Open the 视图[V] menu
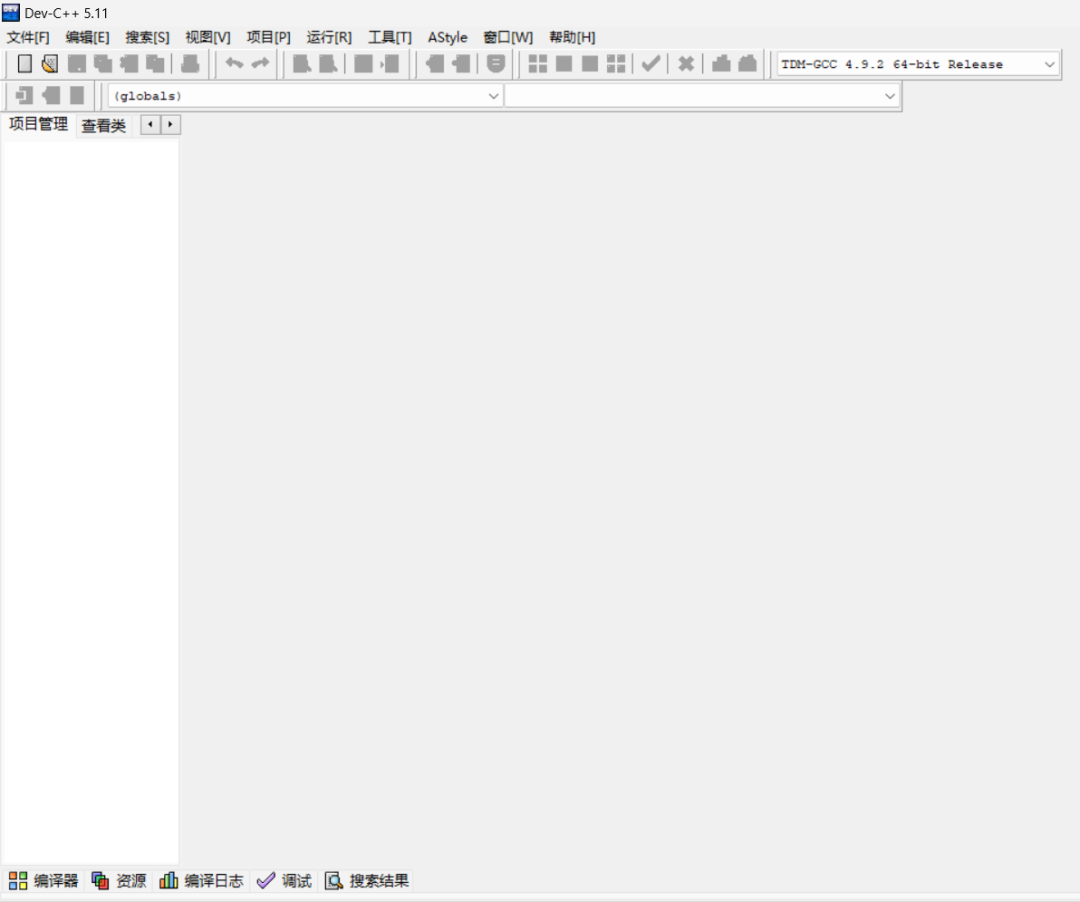Screen dimensions: 1080x902 [208, 37]
